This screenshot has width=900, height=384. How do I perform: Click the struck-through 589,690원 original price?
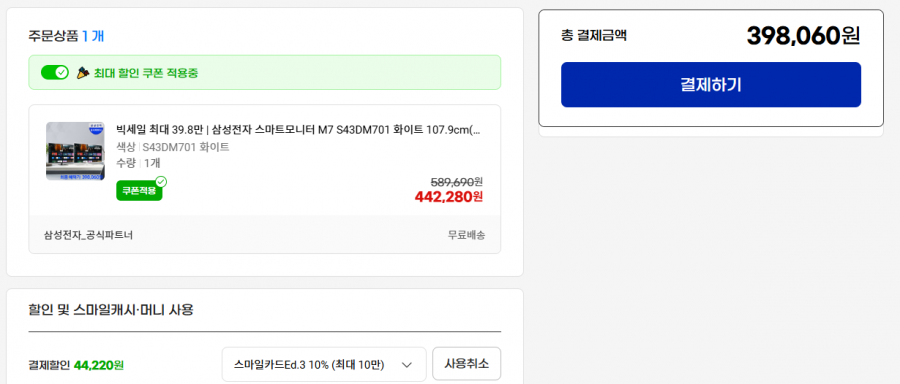coord(456,182)
